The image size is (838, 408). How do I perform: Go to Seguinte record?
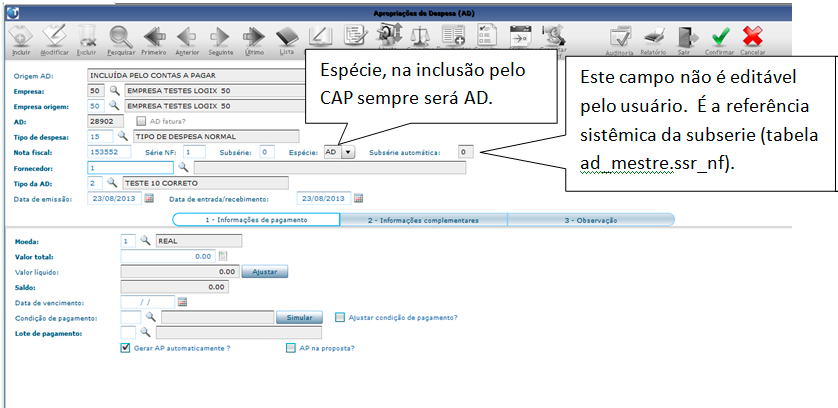220,37
